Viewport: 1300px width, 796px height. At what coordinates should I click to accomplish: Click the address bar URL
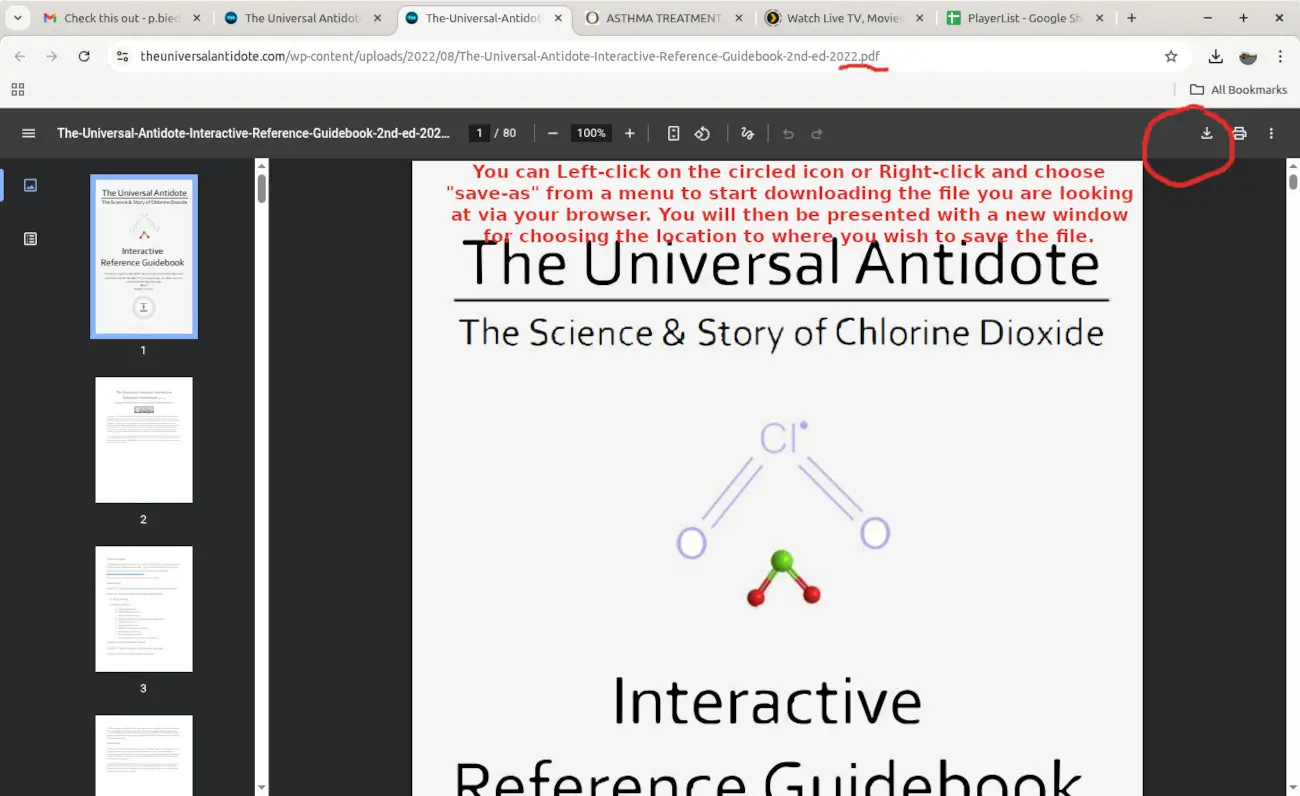tap(510, 57)
